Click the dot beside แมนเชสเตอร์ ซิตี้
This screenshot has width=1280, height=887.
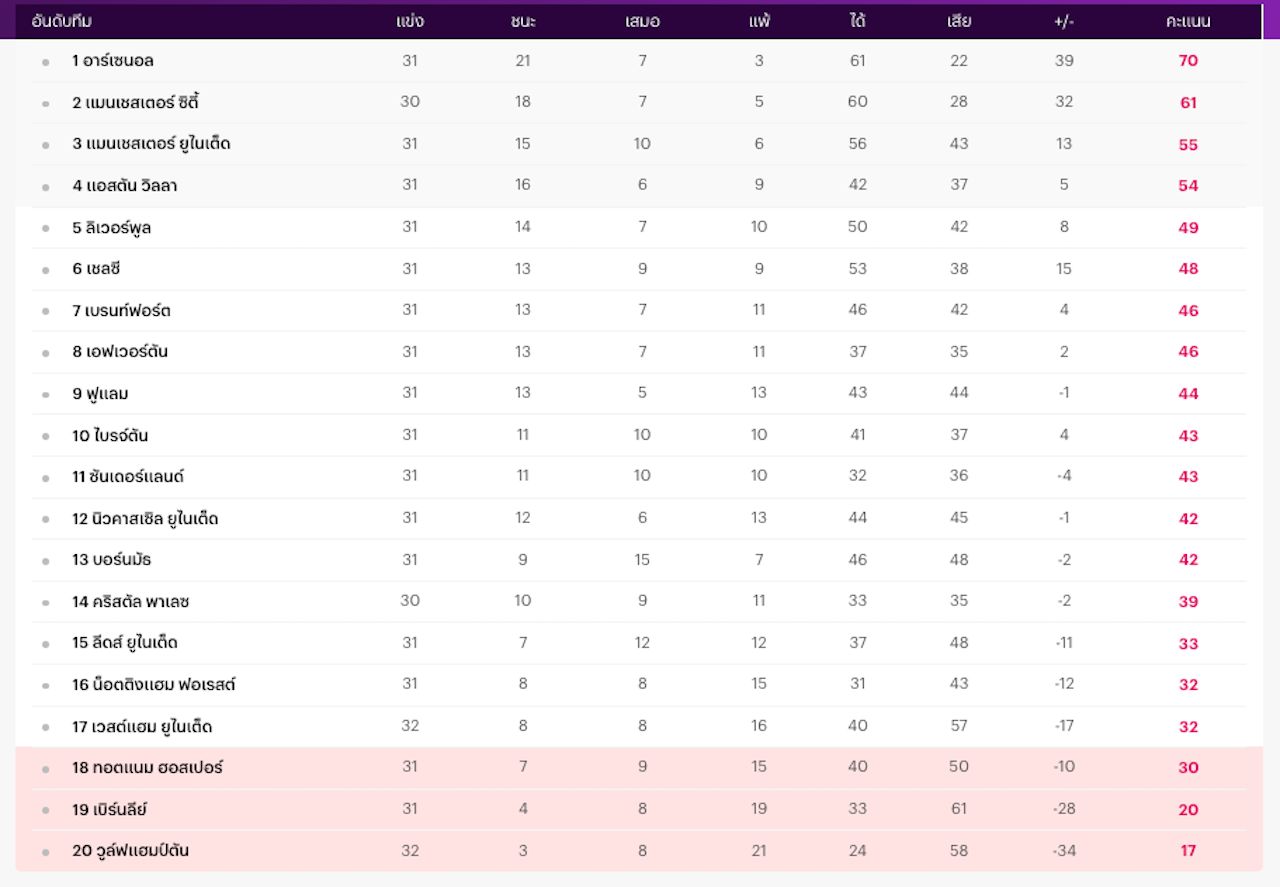45,103
